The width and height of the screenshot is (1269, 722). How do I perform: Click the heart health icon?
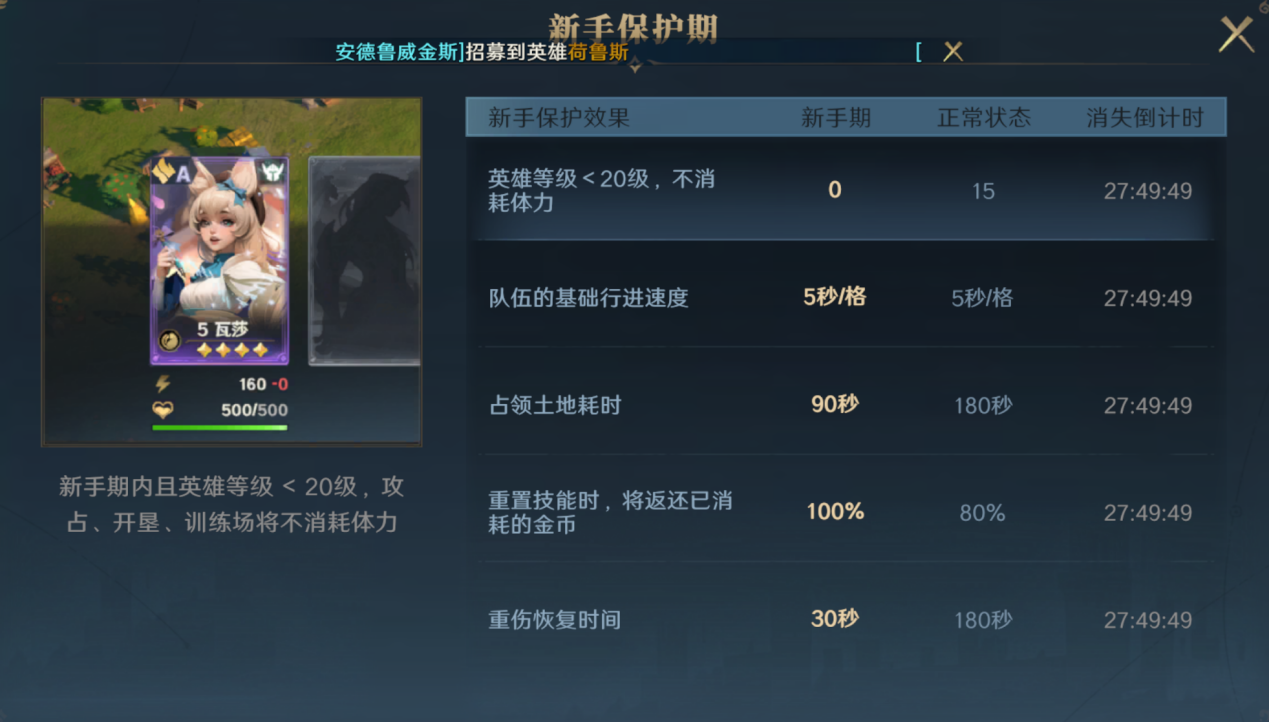click(162, 410)
